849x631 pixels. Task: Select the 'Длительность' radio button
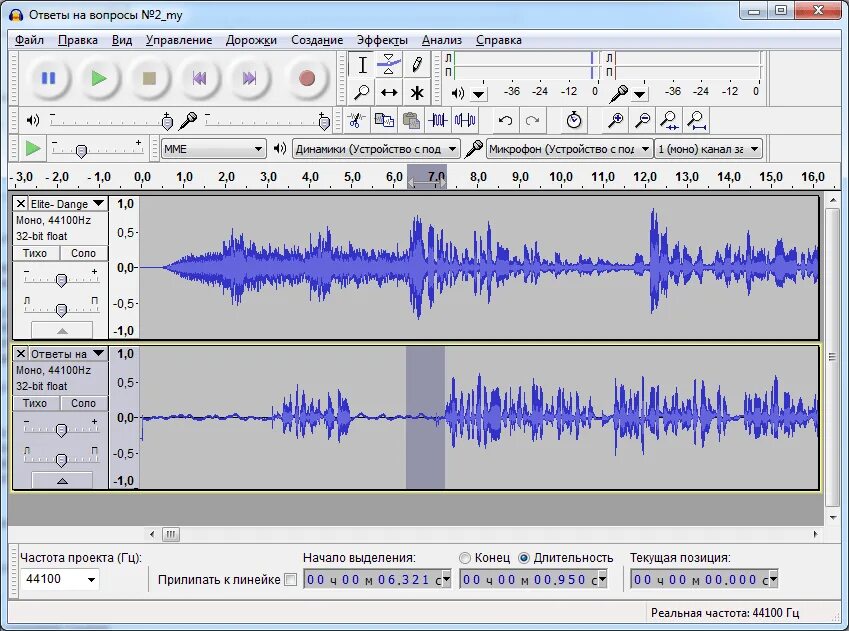click(x=524, y=558)
